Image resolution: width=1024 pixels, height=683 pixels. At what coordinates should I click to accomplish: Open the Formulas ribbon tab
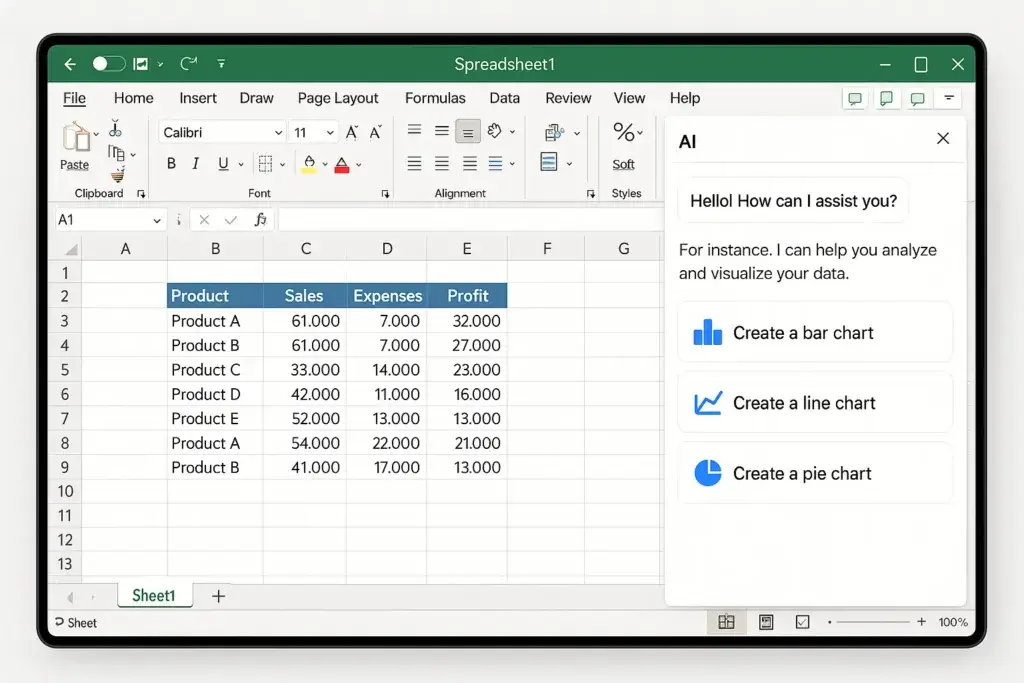pos(435,98)
